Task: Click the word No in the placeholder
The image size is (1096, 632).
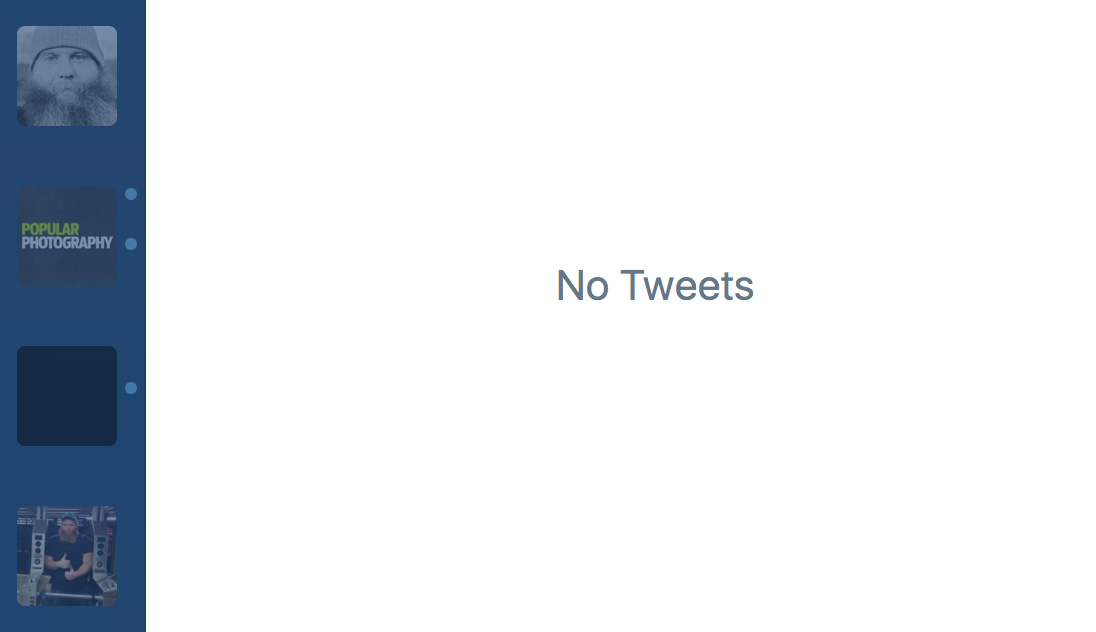Action: [582, 286]
